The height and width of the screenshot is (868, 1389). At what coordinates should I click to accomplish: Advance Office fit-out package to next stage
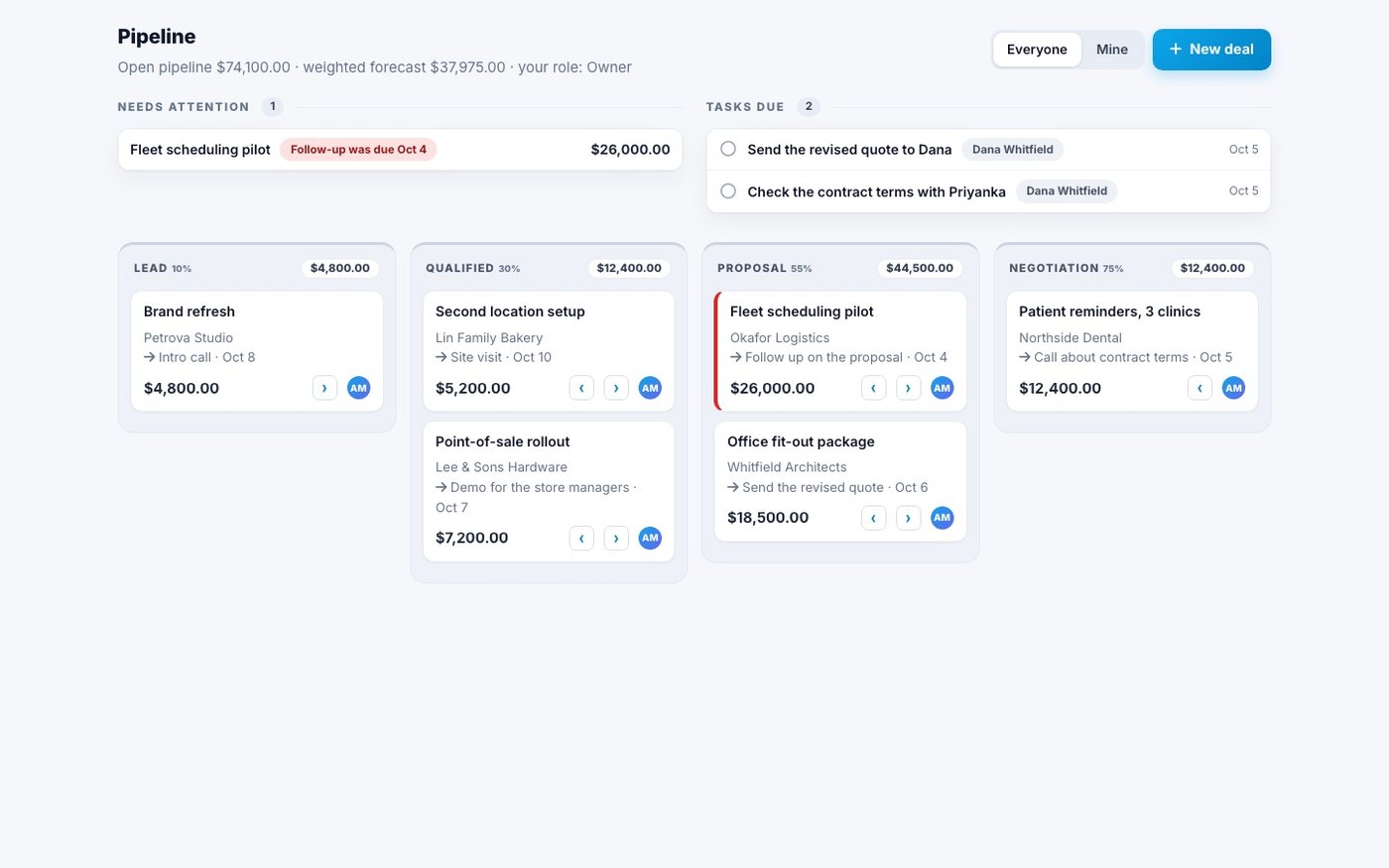click(x=908, y=518)
